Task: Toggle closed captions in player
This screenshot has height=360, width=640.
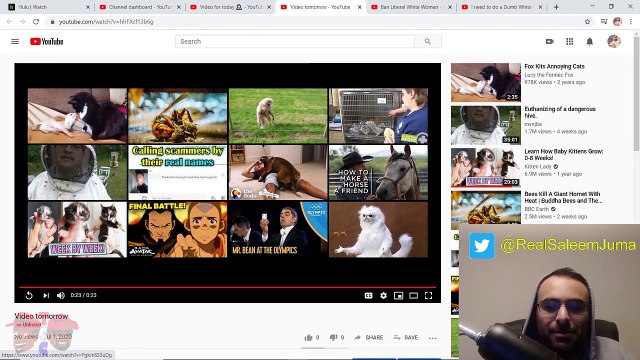Action: coord(368,295)
